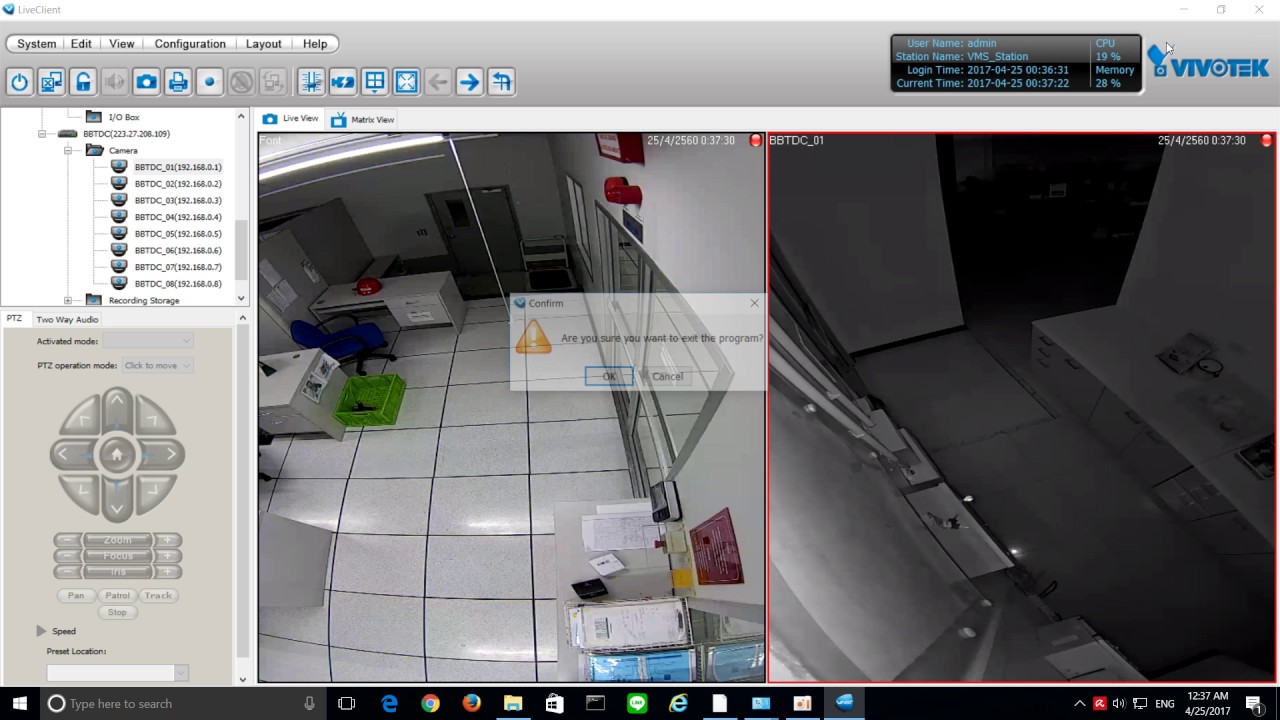The image size is (1280, 720).
Task: Click the Iris minus button
Action: (x=67, y=572)
